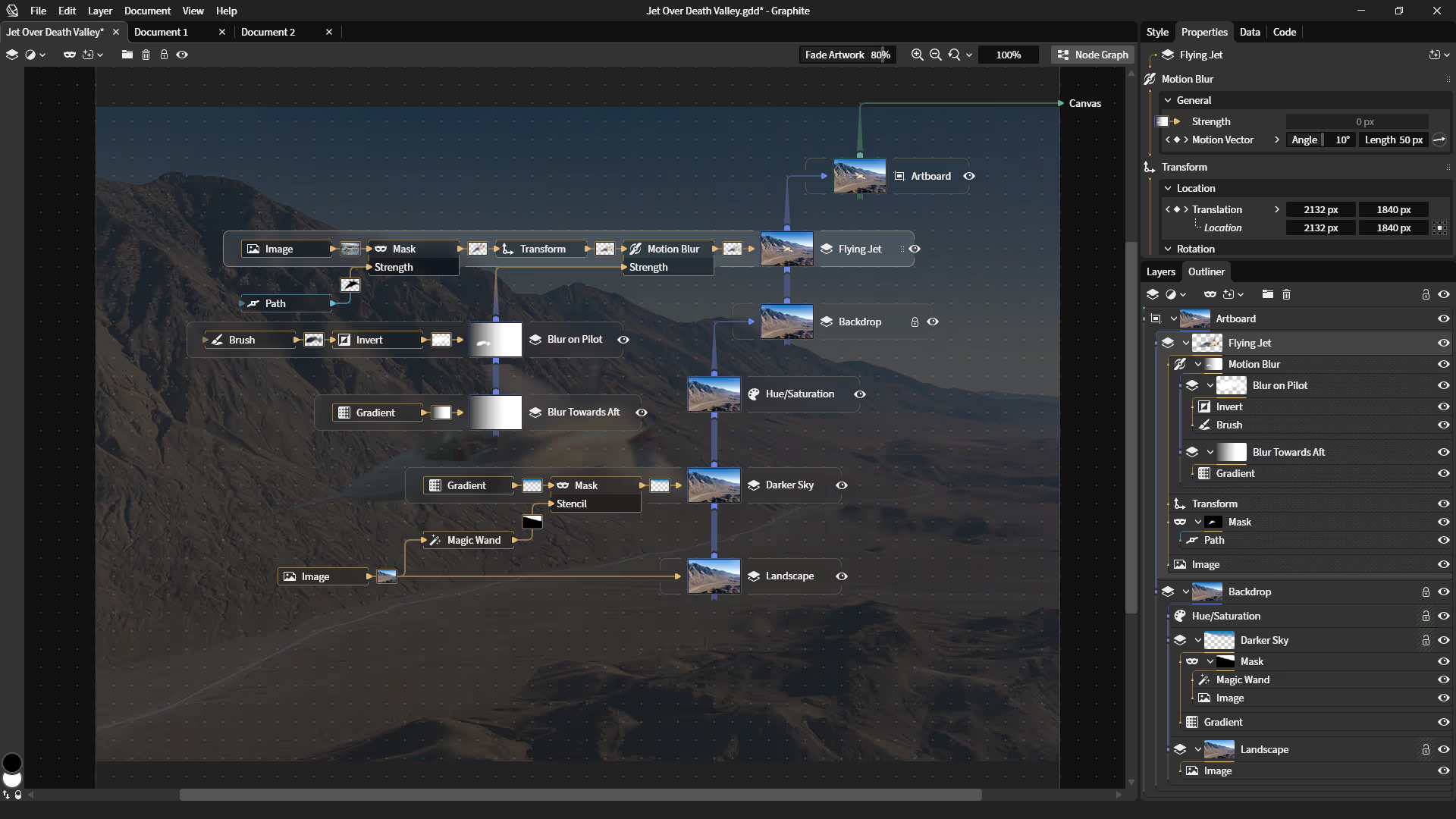The height and width of the screenshot is (819, 1456).
Task: Hide the Flying Jet layer in Outliner
Action: 1443,343
